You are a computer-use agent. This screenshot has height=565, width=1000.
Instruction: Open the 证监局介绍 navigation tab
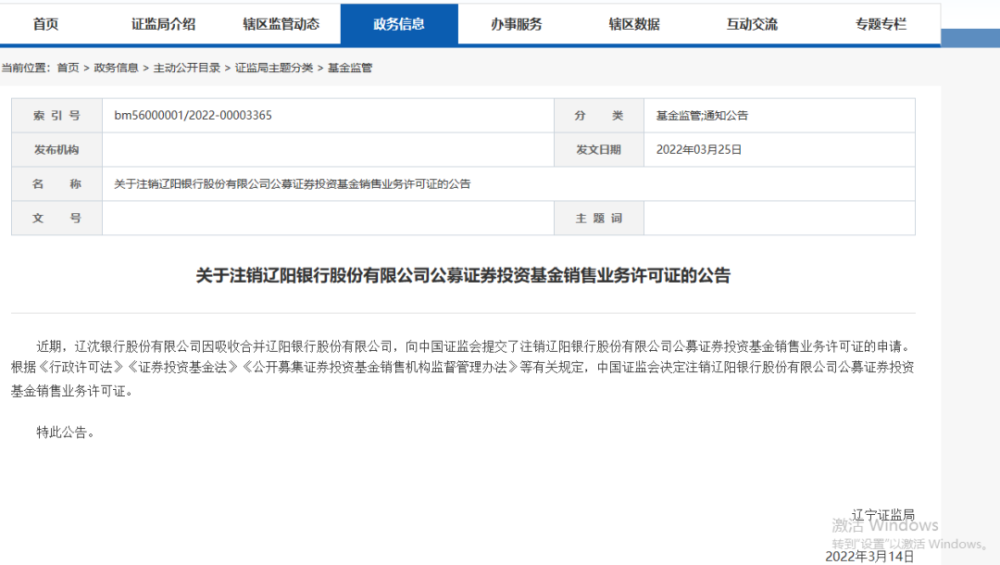tap(163, 24)
